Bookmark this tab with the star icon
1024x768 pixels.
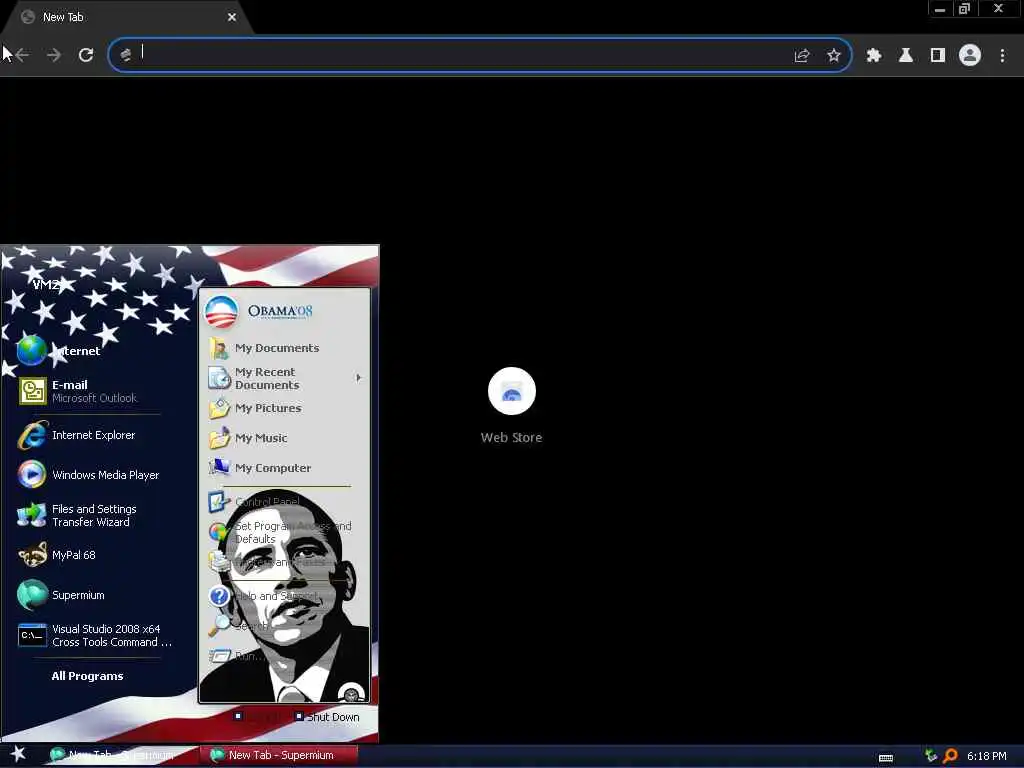(834, 56)
